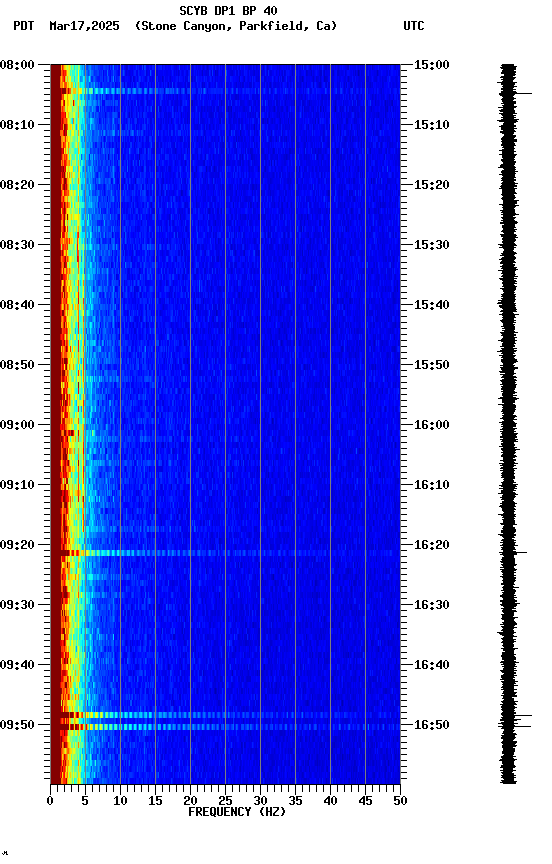Click the seismogram spike near 16:21 UTC

coord(521,553)
